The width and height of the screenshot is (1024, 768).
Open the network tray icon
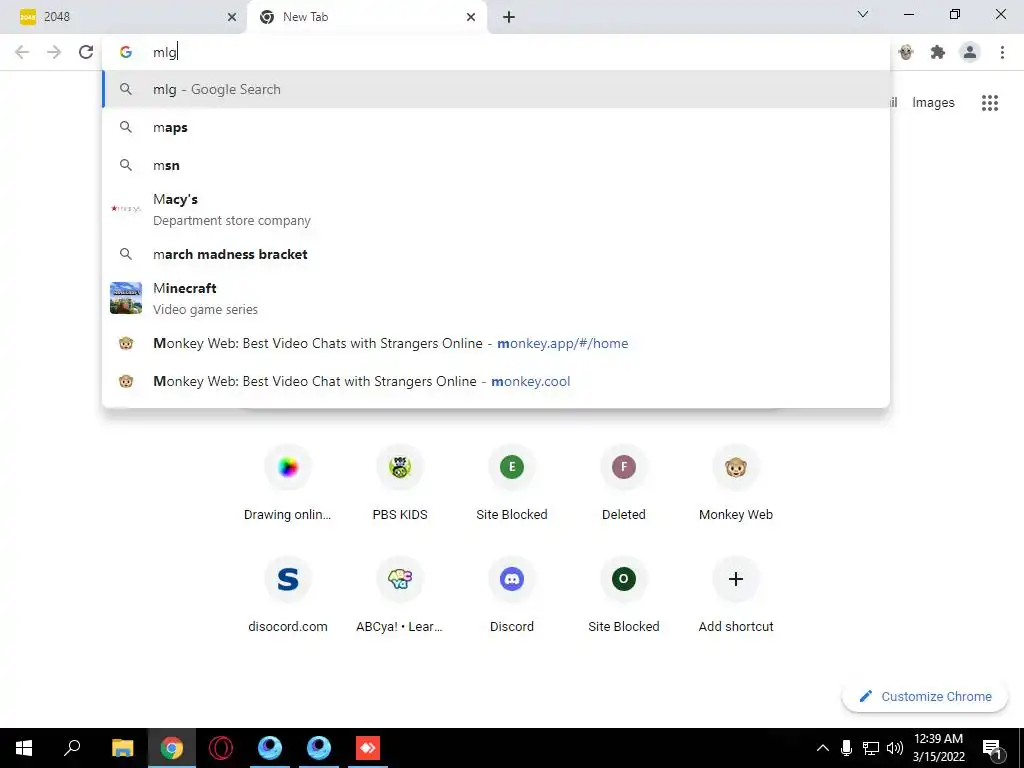pyautogui.click(x=871, y=748)
